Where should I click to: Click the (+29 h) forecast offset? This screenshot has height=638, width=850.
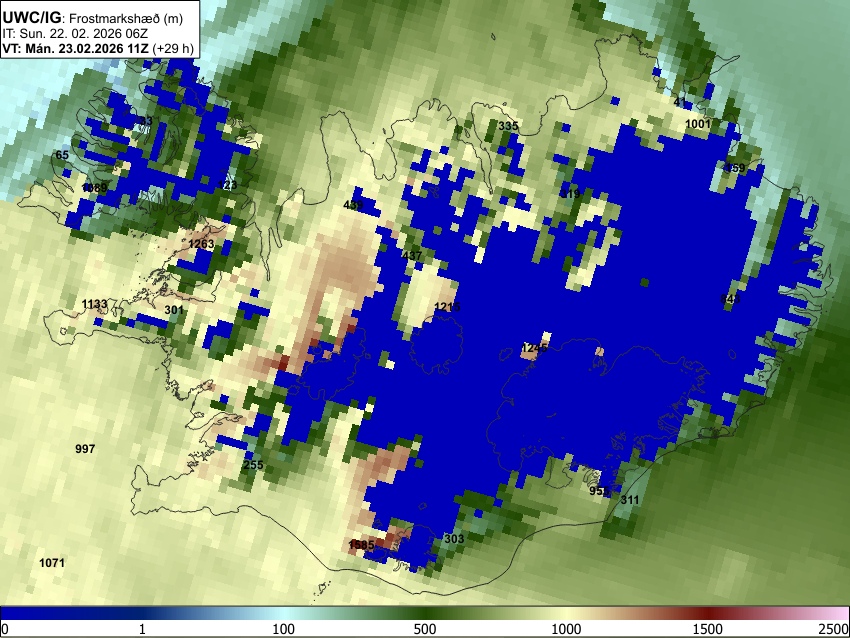click(173, 48)
